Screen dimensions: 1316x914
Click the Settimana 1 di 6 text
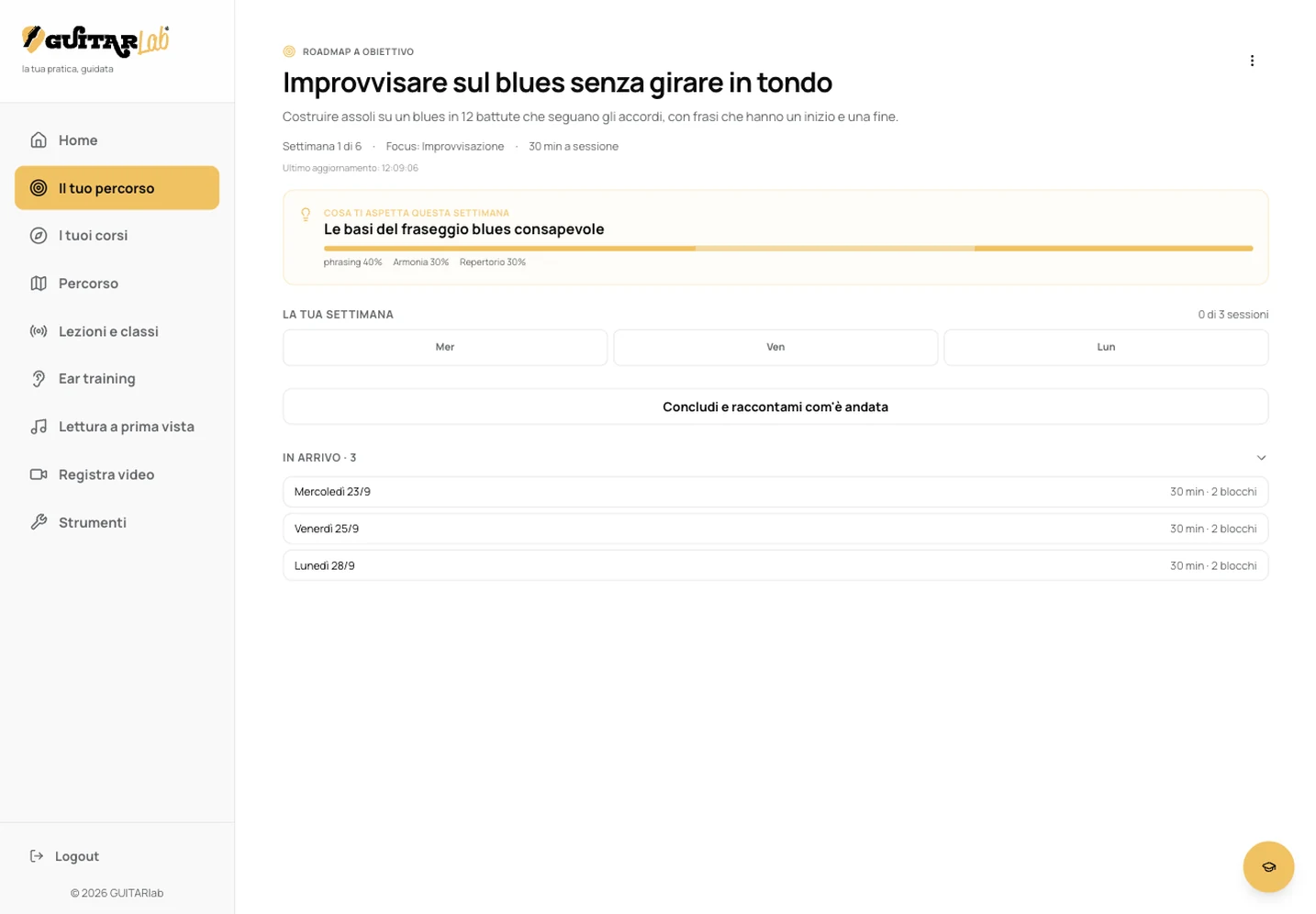[322, 147]
